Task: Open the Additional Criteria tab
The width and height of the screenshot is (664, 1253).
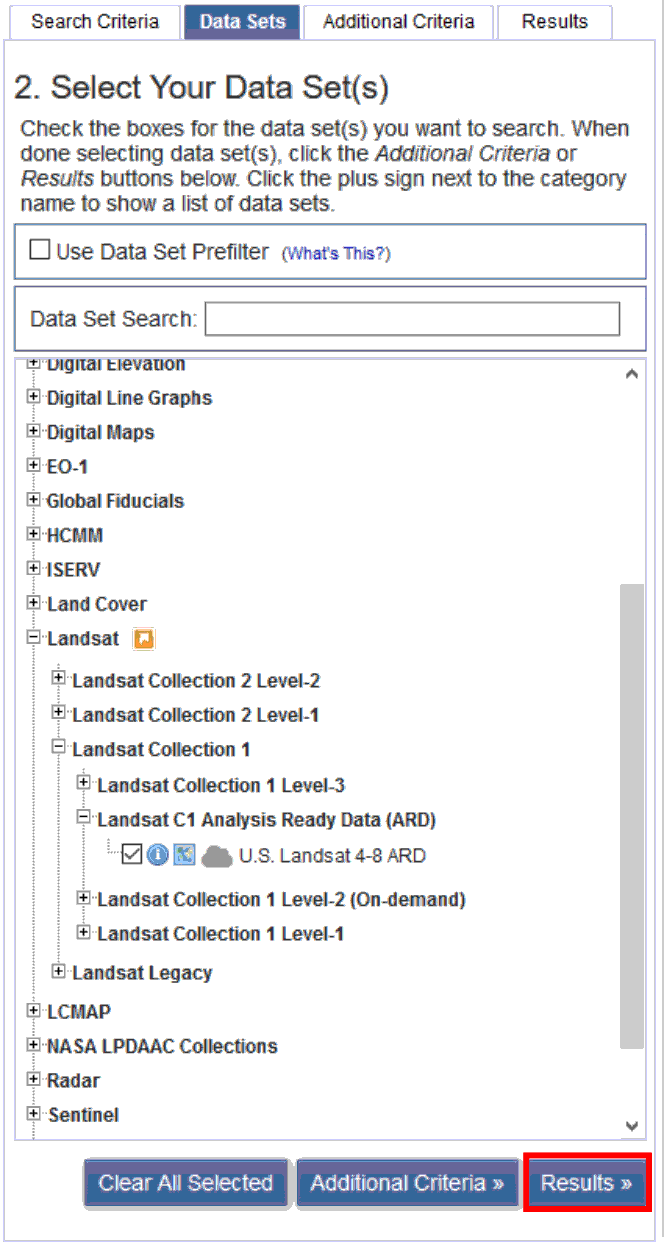Action: click(x=398, y=22)
